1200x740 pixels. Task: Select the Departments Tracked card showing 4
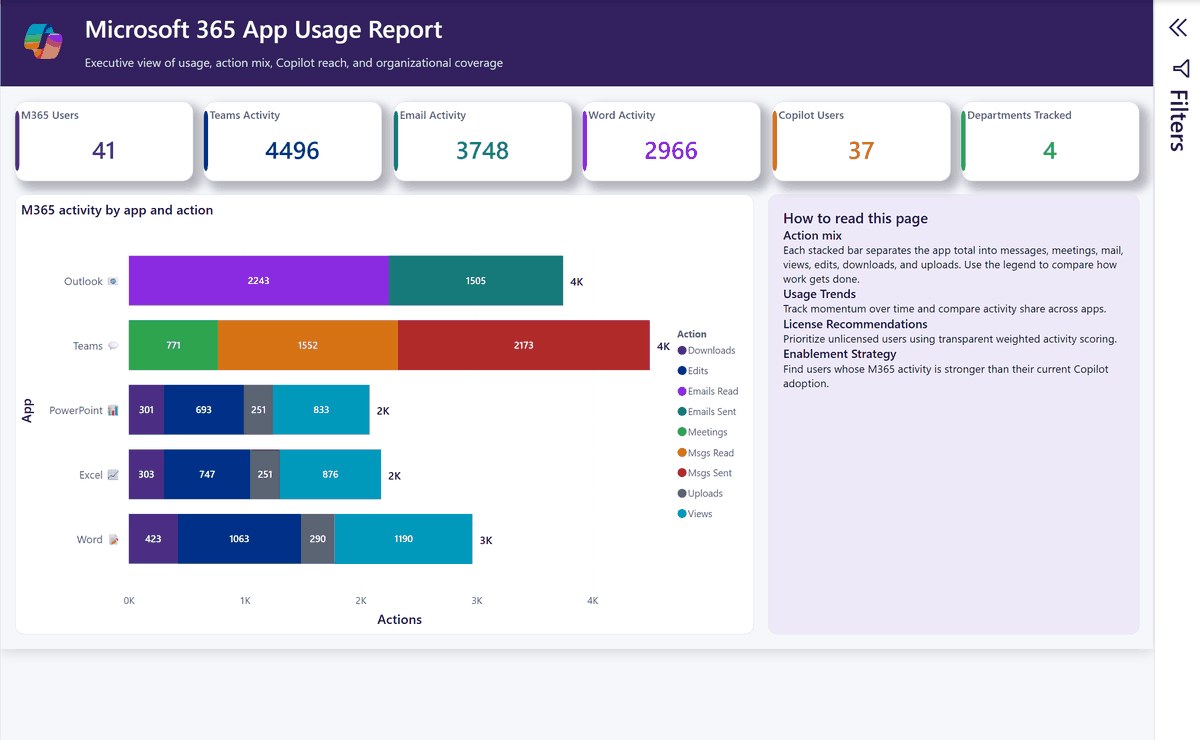[x=1050, y=141]
